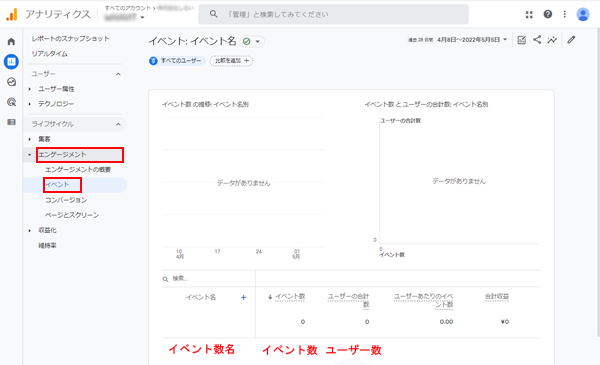Click the table 検索 input field
The image size is (600, 365).
[209, 279]
